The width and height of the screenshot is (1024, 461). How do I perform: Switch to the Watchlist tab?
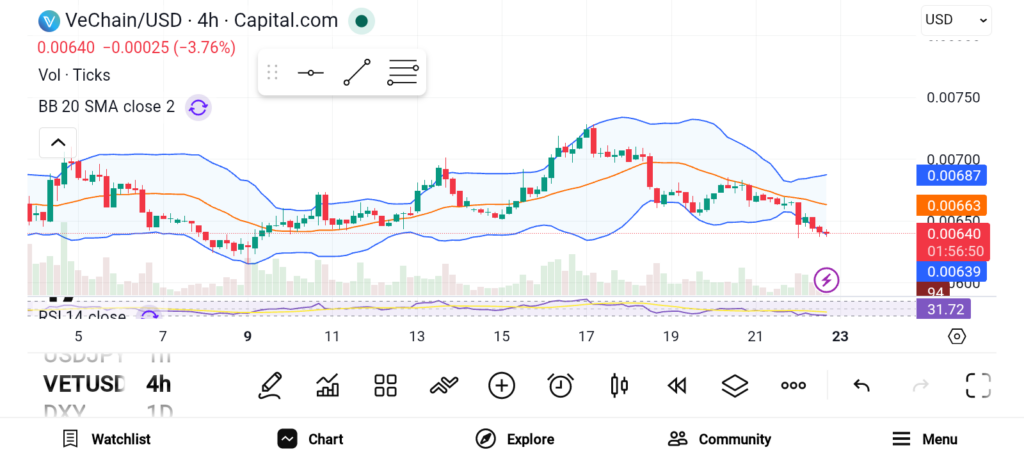[x=106, y=439]
